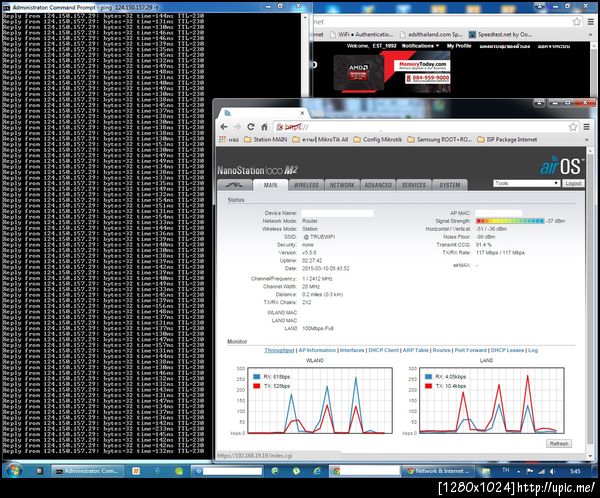This screenshot has width=600, height=498.
Task: Open the Interfaces monitor link
Action: click(352, 350)
